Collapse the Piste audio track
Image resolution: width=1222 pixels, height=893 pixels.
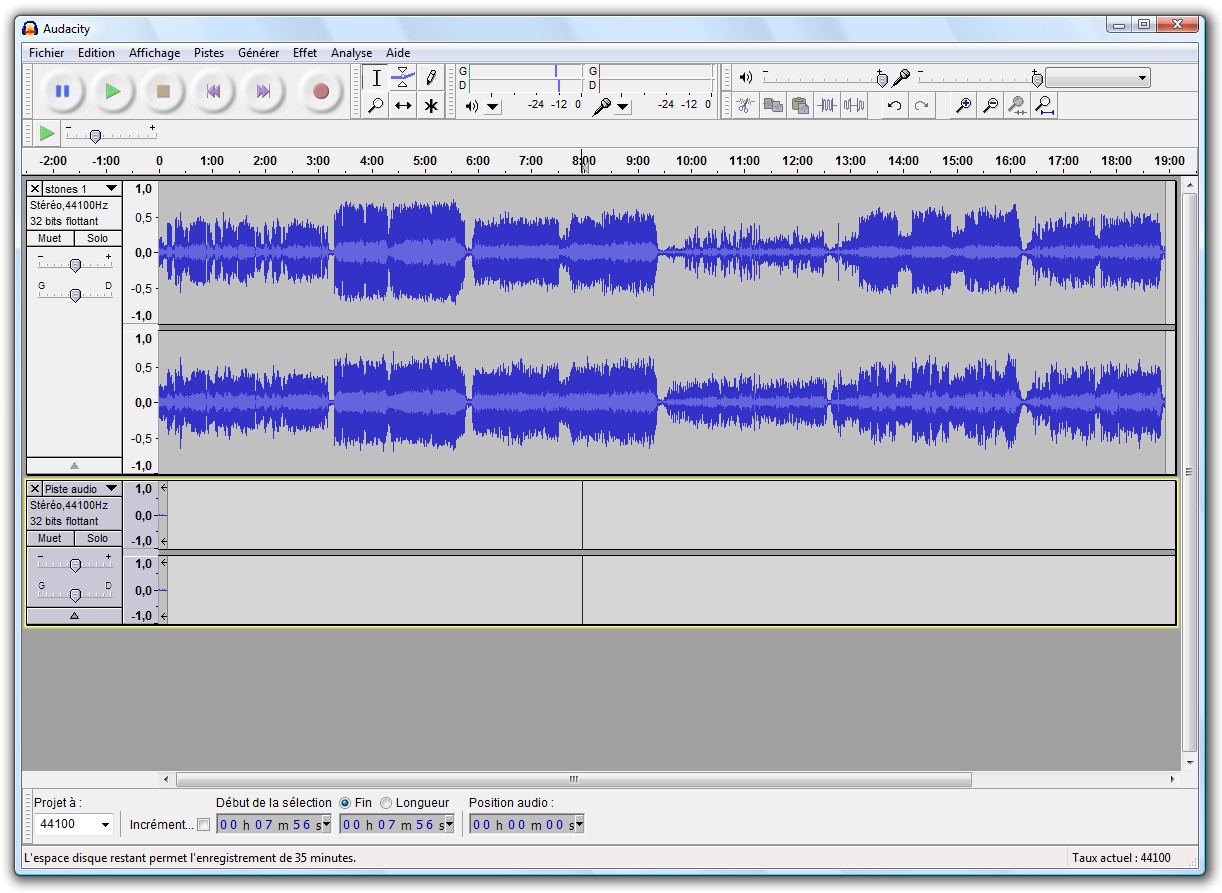tap(75, 616)
